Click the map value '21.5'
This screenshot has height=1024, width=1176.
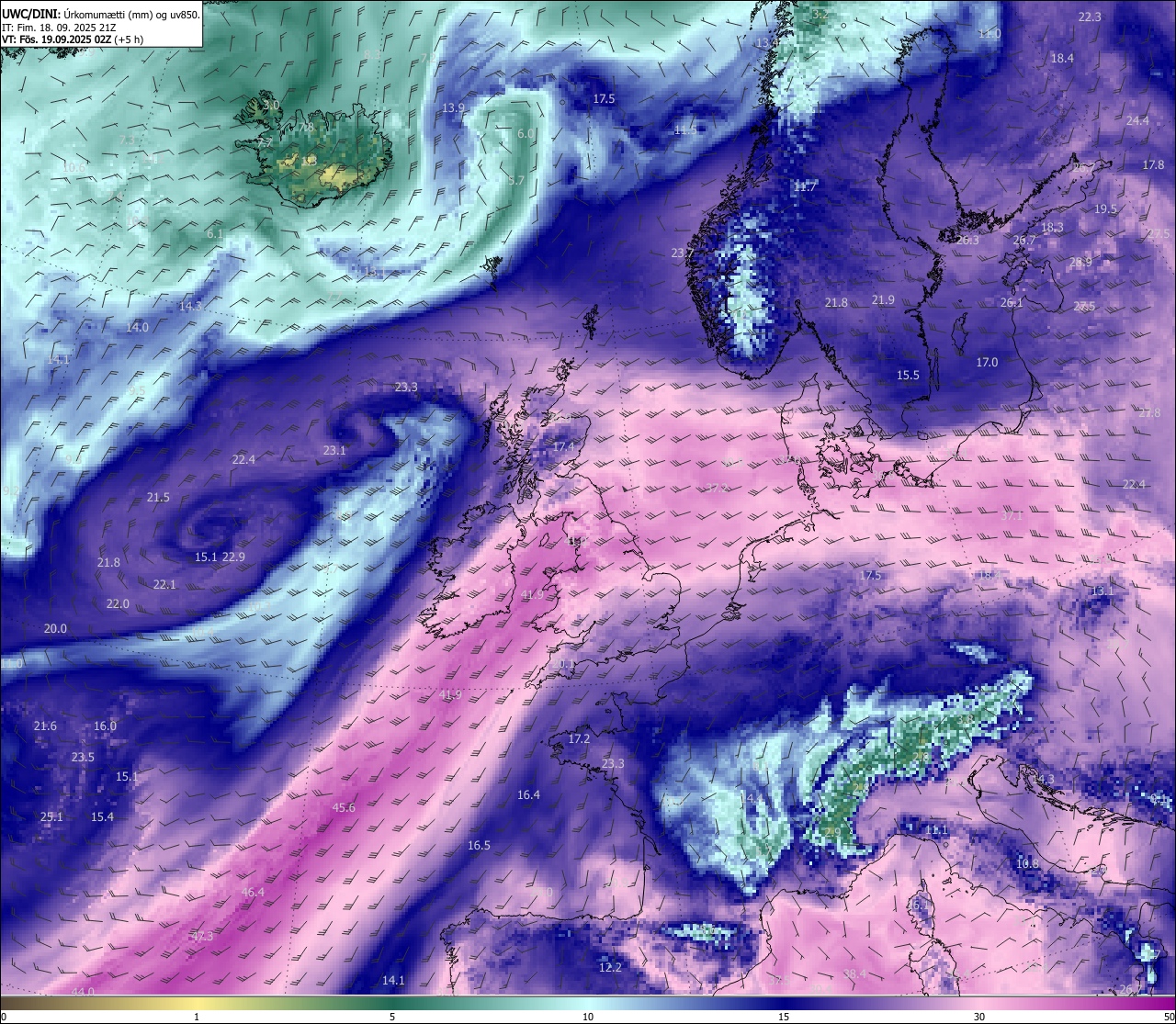[x=158, y=497]
